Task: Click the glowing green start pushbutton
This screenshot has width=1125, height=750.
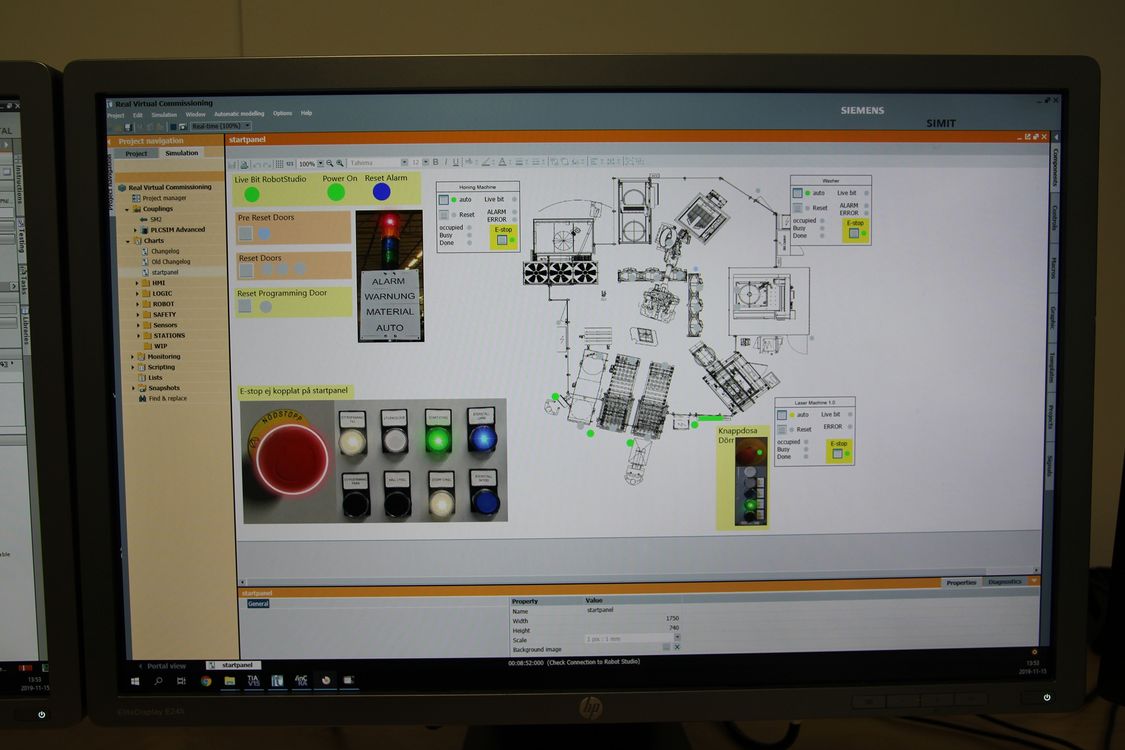Action: click(438, 439)
